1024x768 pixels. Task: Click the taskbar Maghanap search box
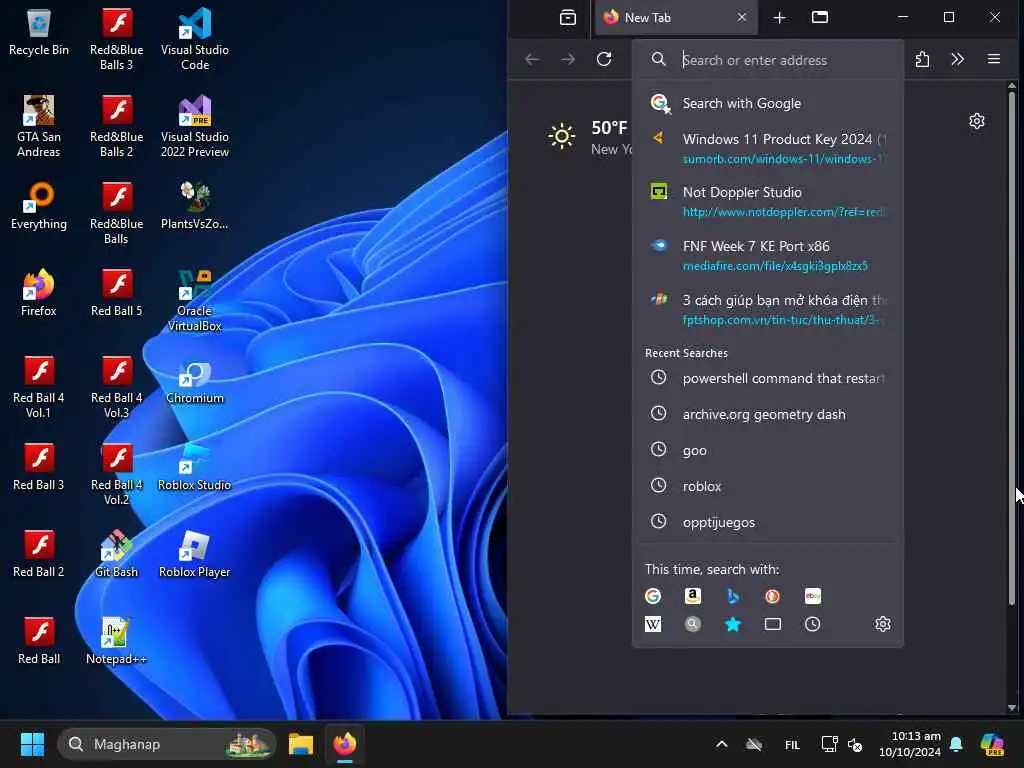point(167,744)
